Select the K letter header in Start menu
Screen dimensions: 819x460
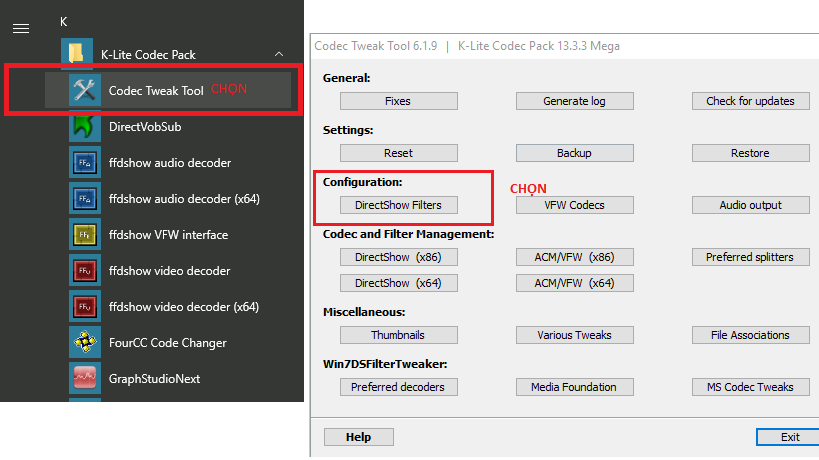tap(63, 22)
